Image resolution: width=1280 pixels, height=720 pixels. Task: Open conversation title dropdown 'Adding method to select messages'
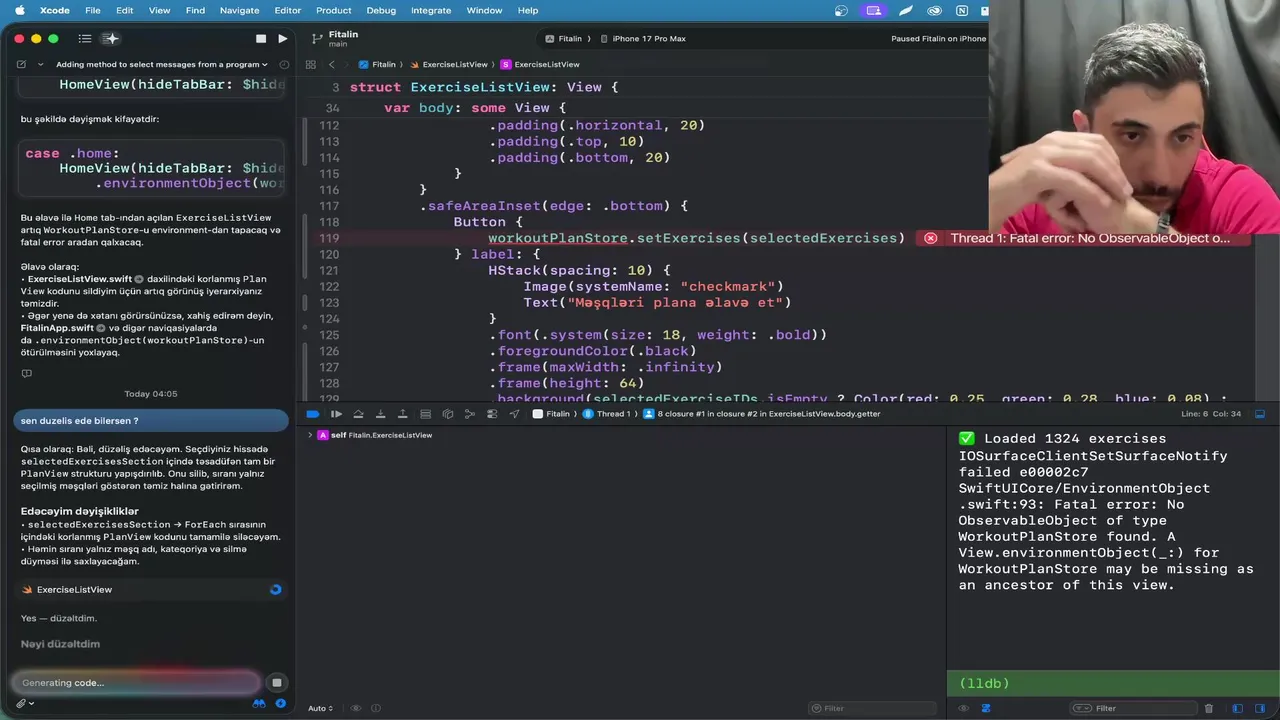click(163, 64)
